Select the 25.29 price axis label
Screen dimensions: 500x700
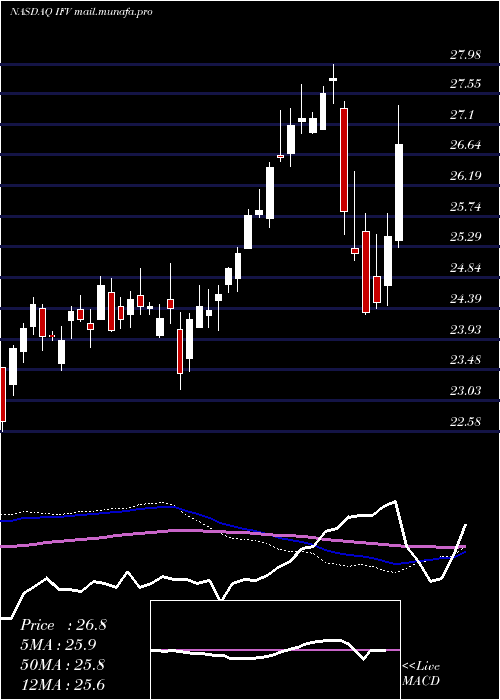click(465, 236)
